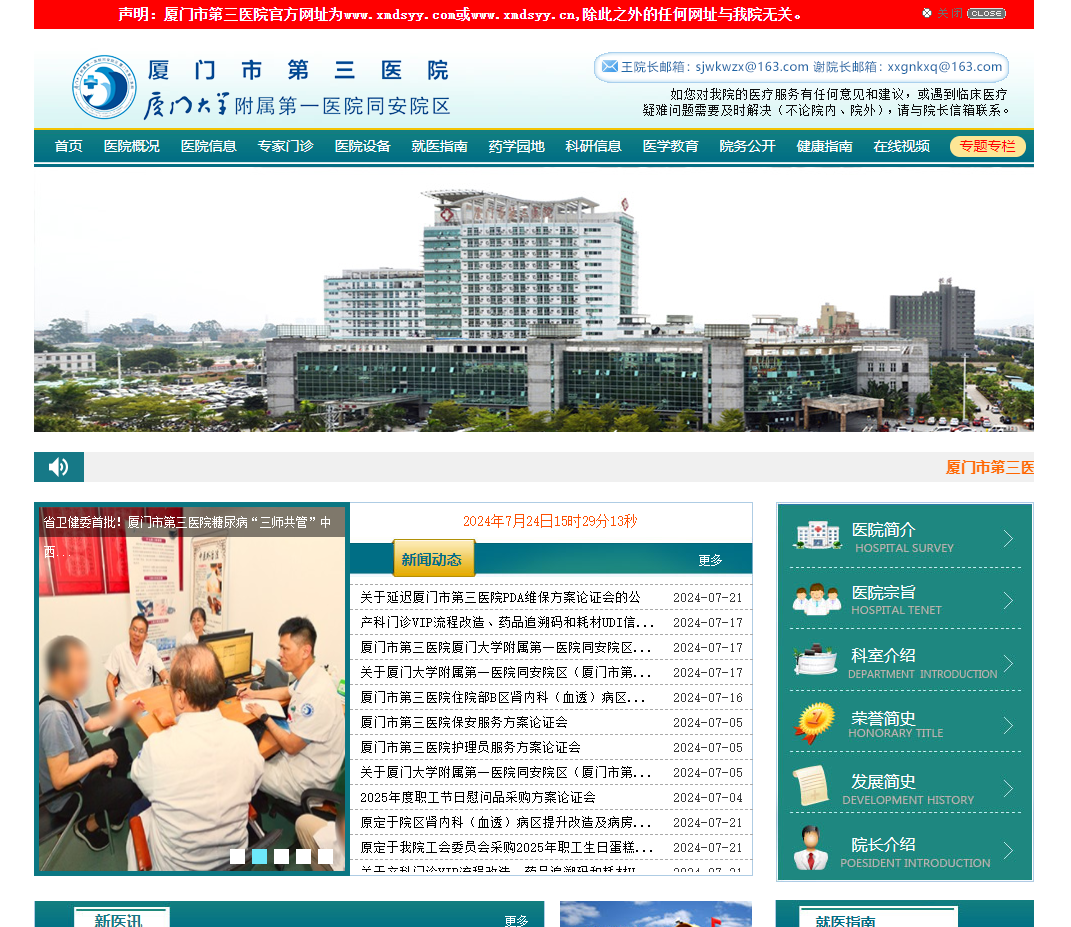Open news 厦门市第三医院住院部B区肾内科
Viewport: 1071px width, 927px height.
pyautogui.click(x=503, y=697)
